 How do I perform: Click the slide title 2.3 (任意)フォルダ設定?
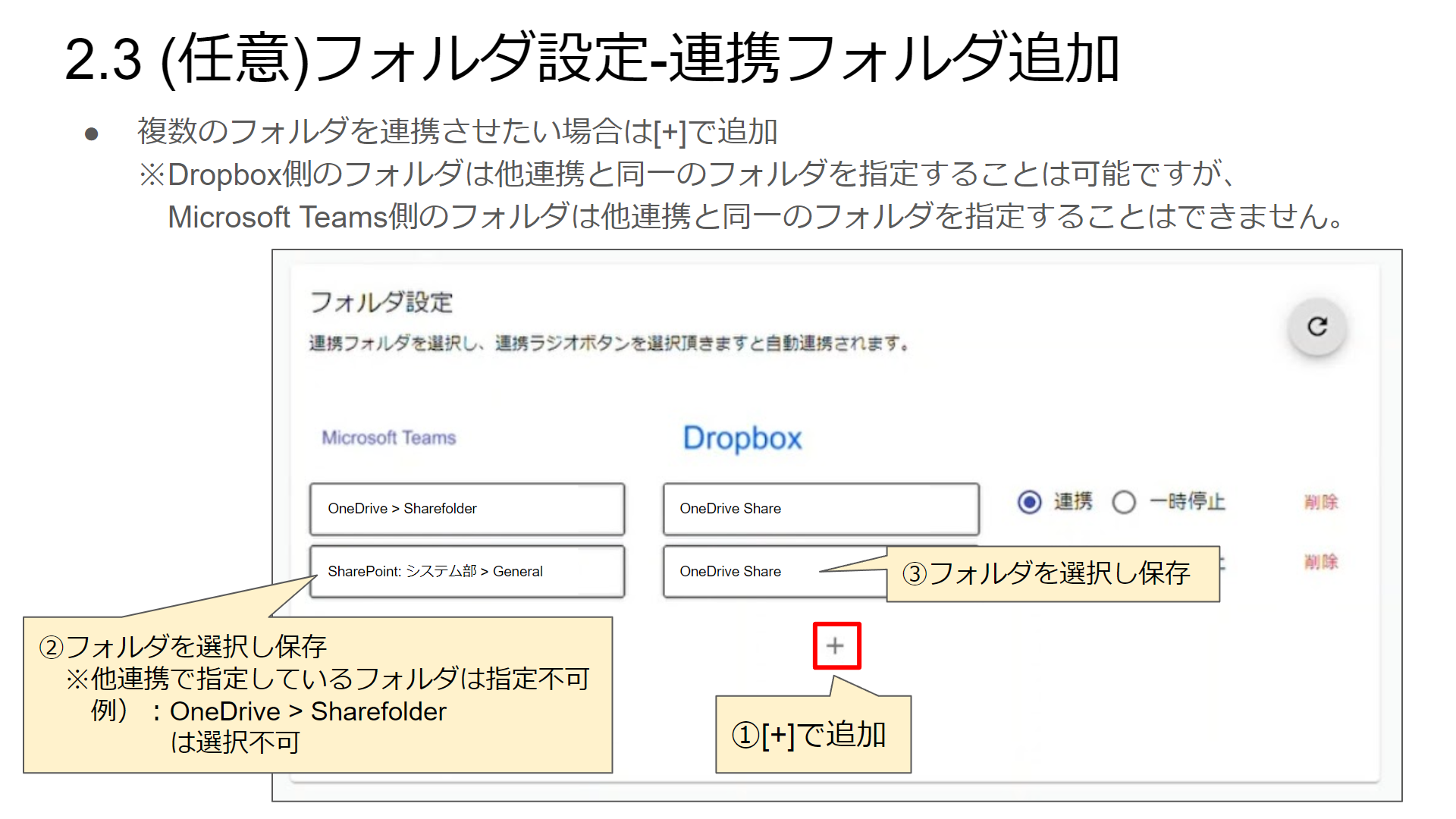pyautogui.click(x=592, y=58)
